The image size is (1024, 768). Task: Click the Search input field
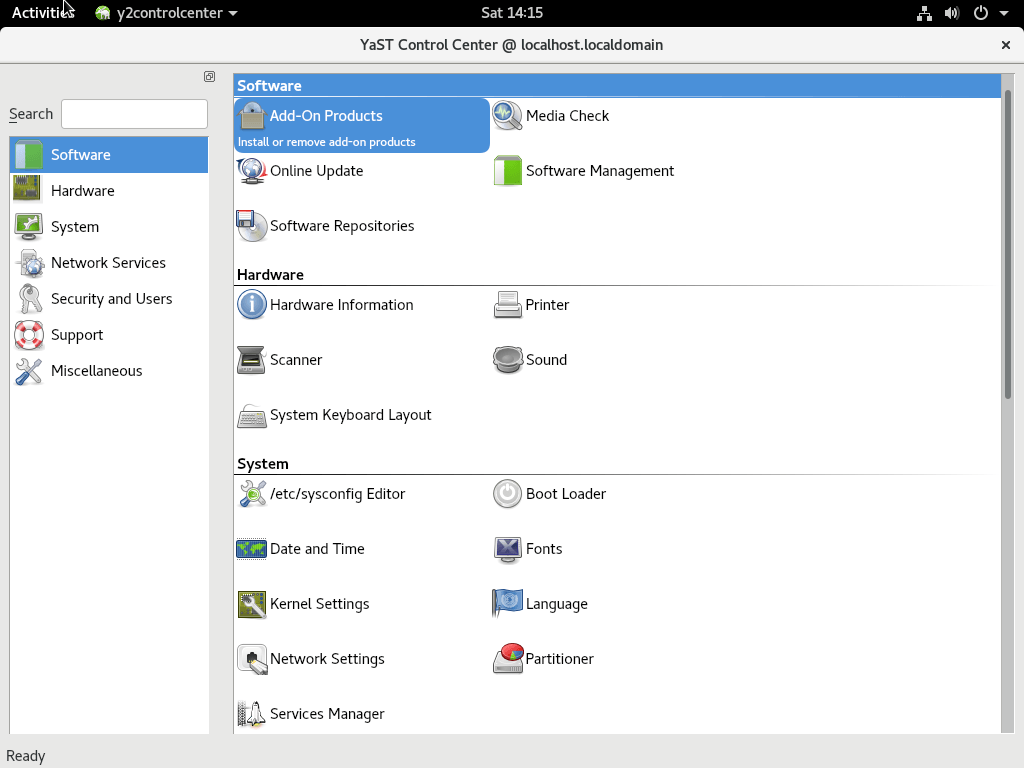(135, 114)
